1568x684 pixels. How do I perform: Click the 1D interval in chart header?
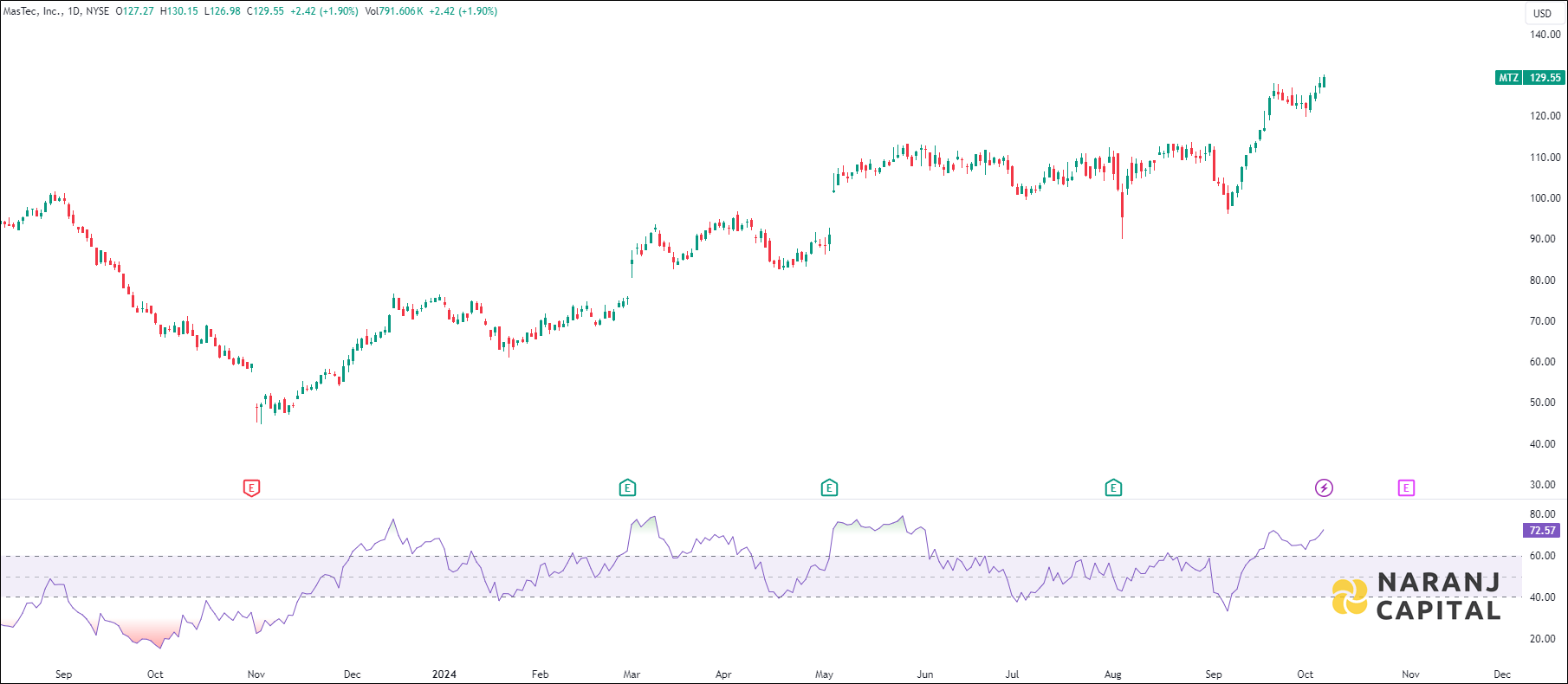click(74, 11)
